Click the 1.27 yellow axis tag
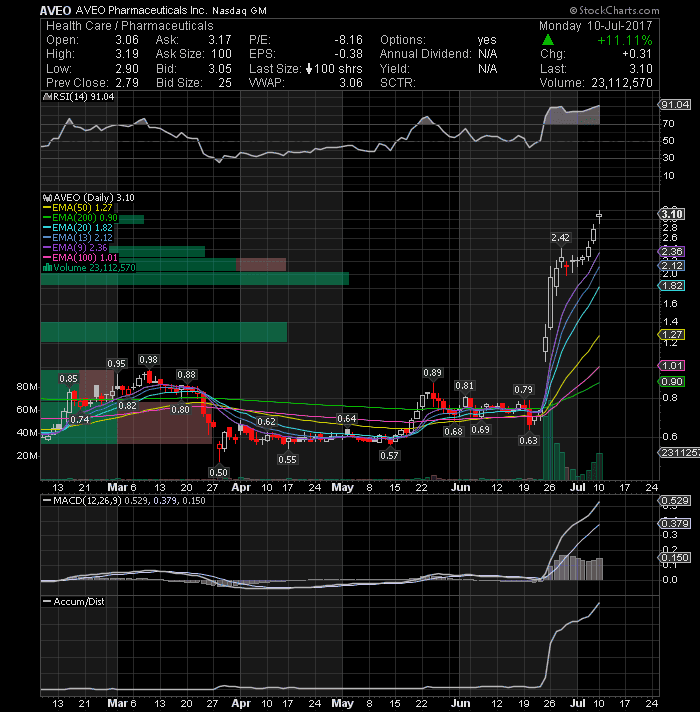 click(x=671, y=335)
